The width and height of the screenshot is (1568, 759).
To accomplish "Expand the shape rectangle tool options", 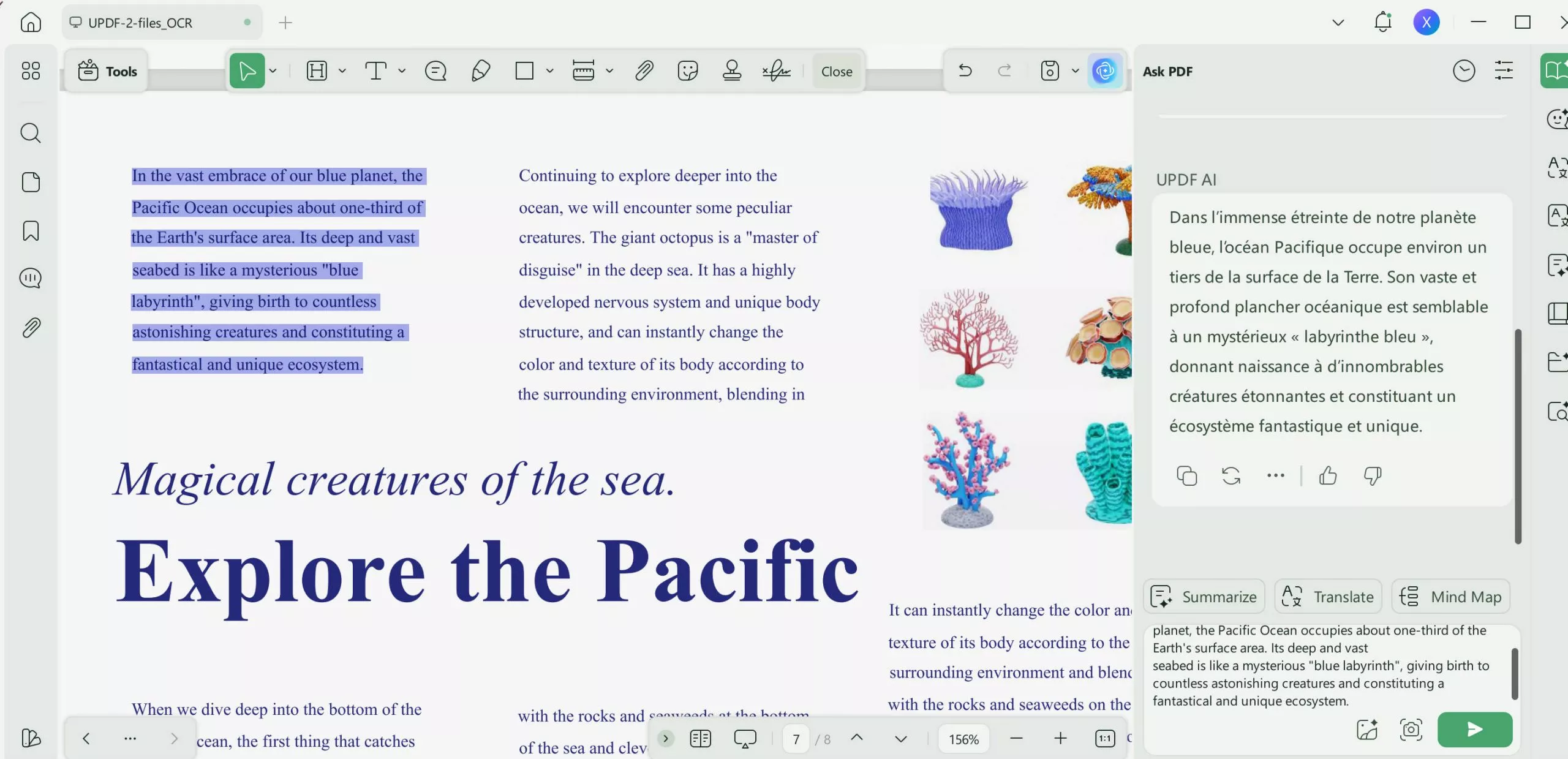I will click(x=550, y=71).
